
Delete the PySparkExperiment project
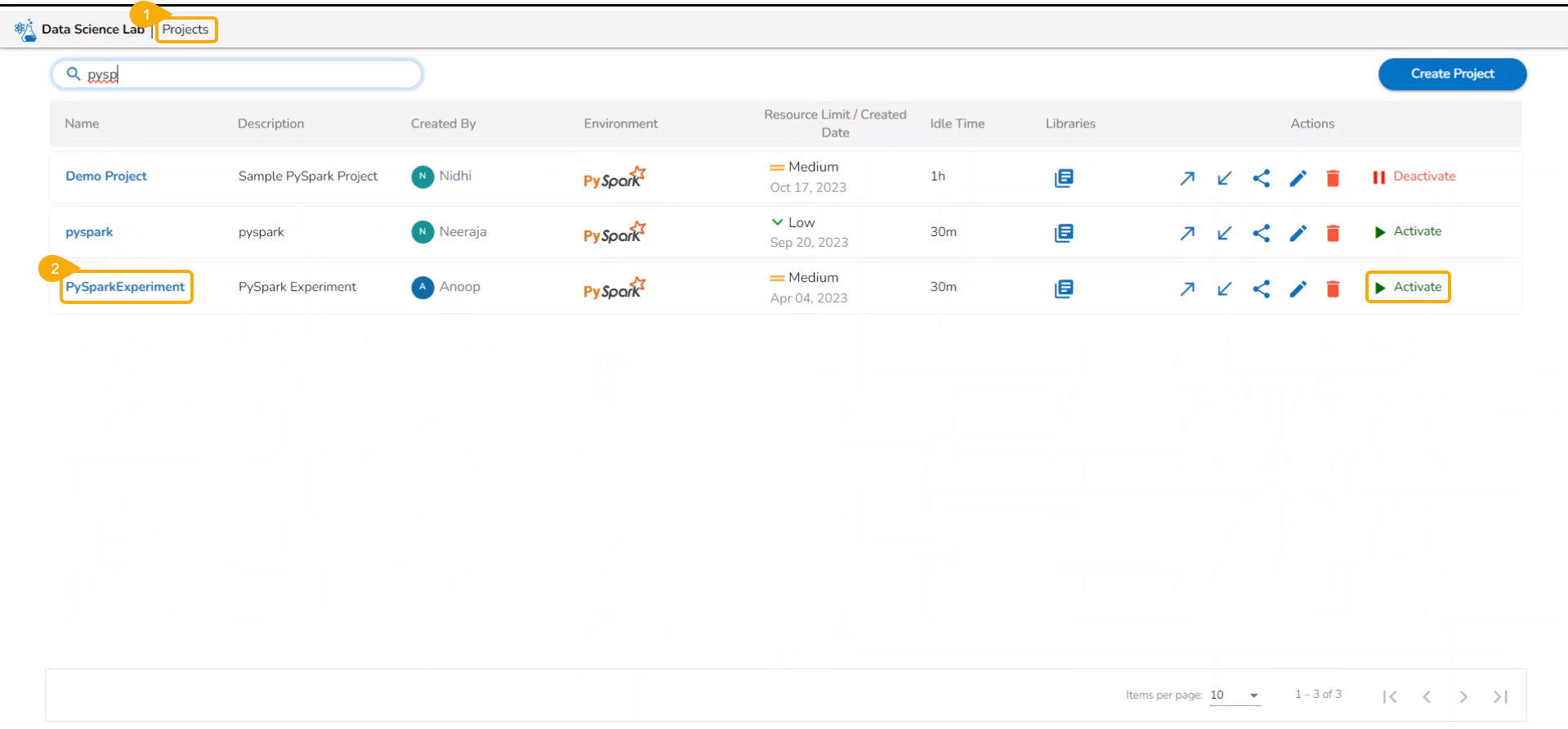point(1333,288)
